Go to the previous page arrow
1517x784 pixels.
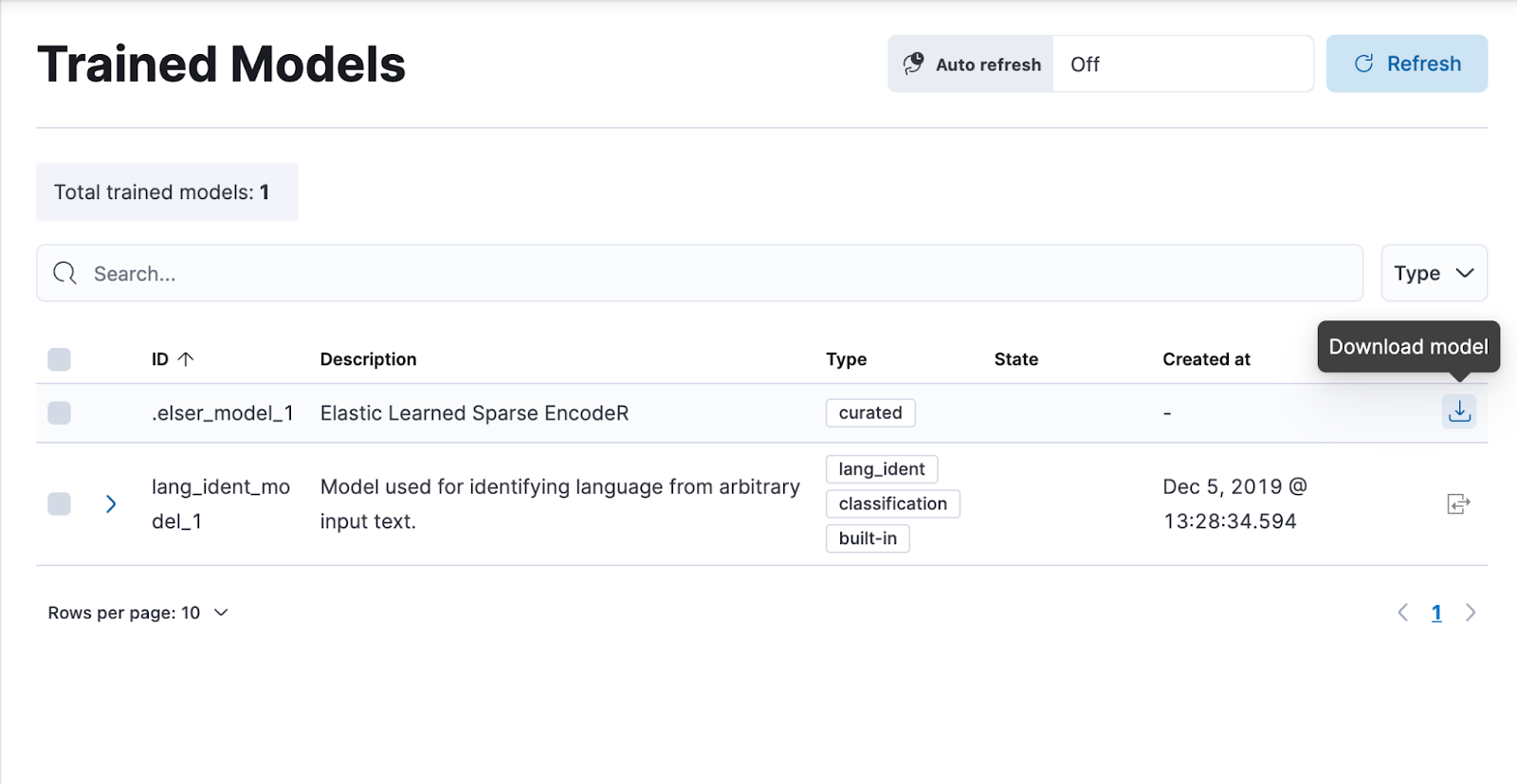(1403, 612)
